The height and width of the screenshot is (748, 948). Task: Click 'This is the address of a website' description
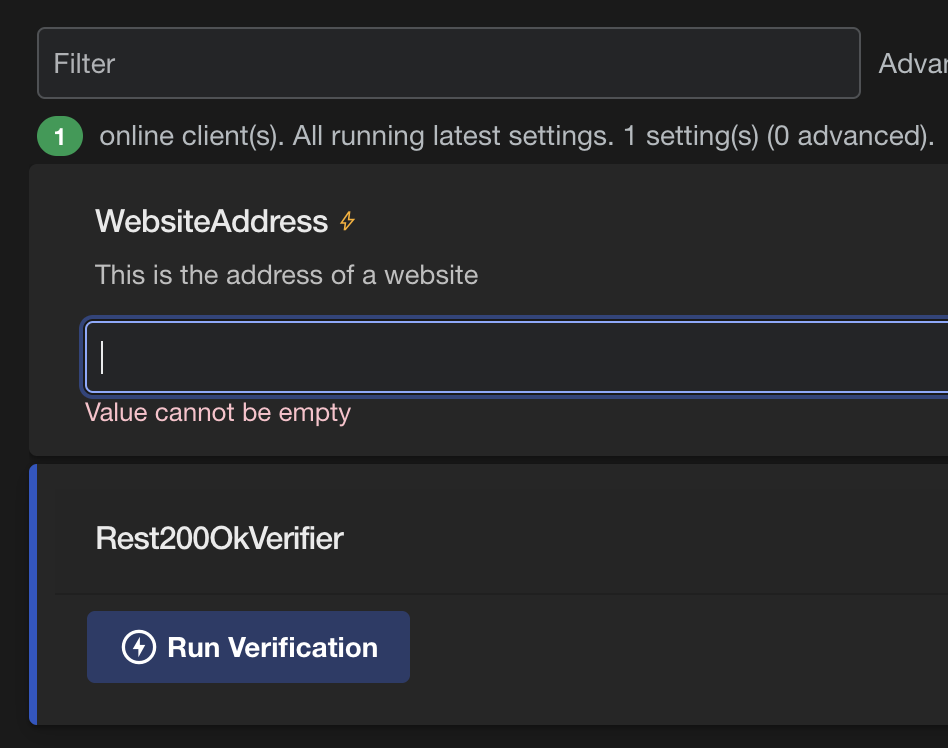coord(287,275)
